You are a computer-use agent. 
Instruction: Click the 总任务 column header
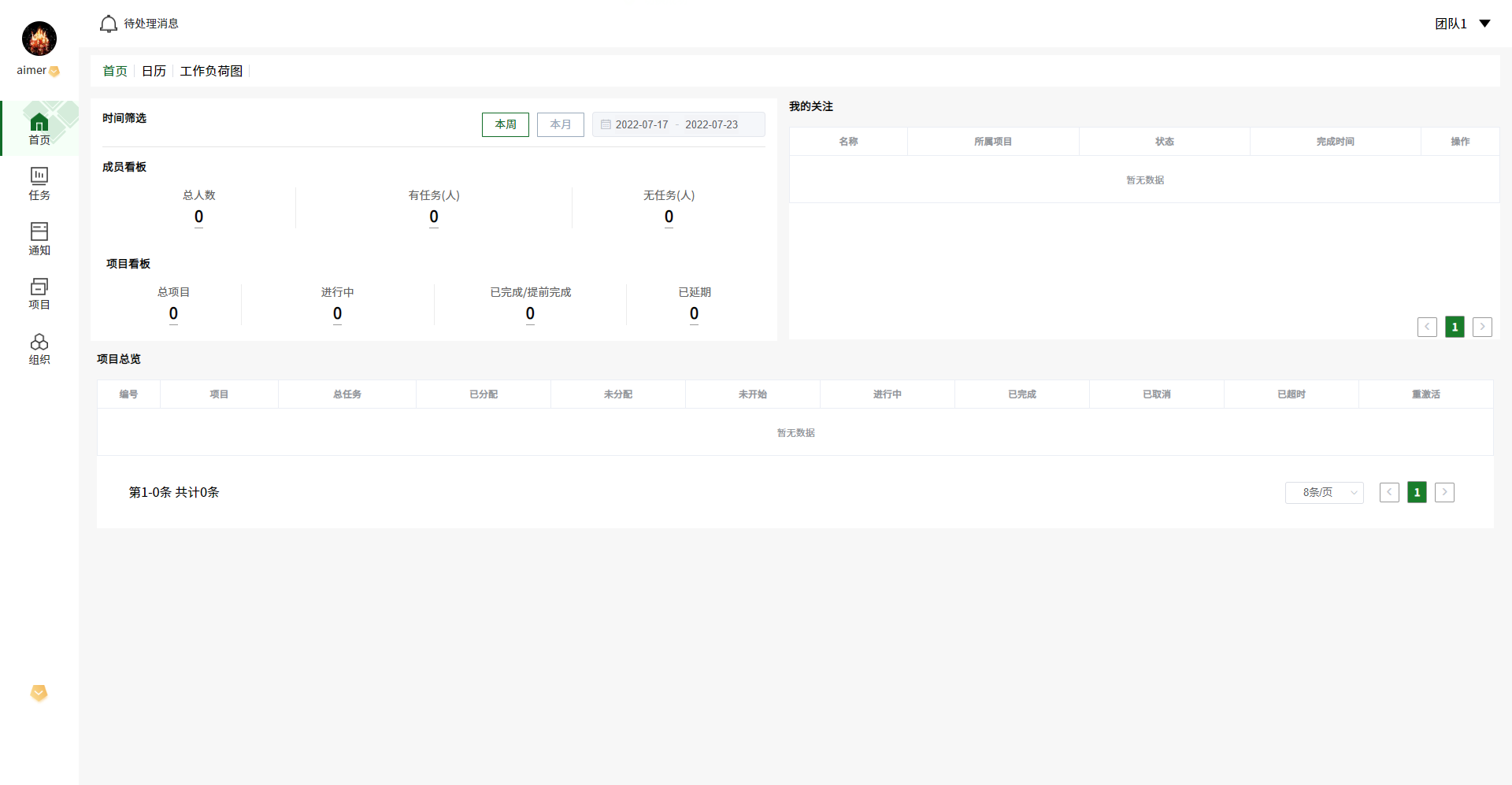coord(347,394)
